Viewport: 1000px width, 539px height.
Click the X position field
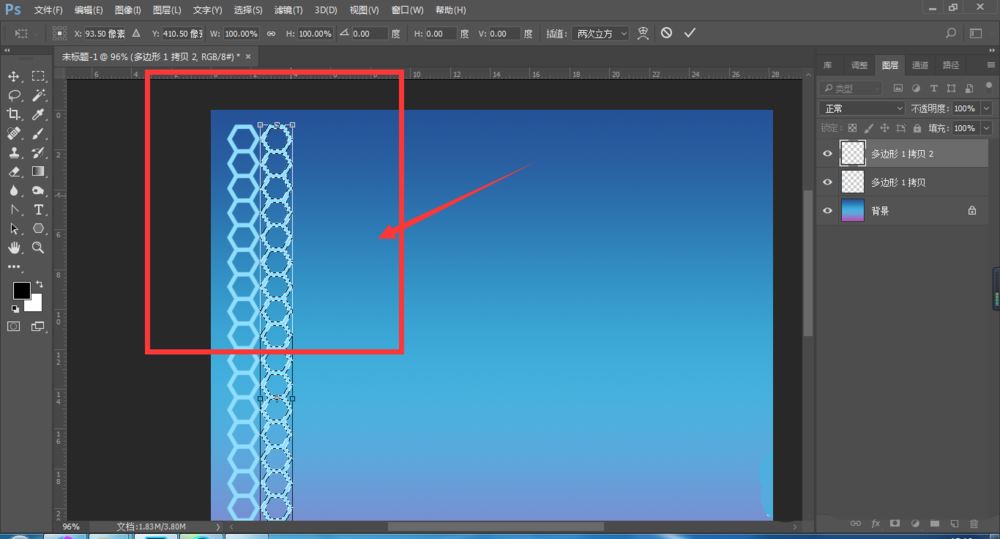(105, 34)
